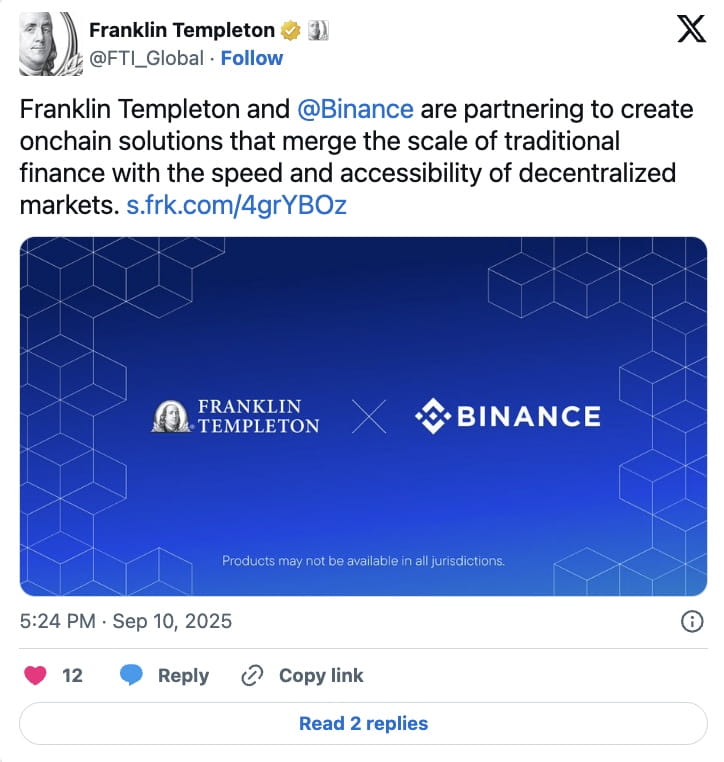Click the like count 12
This screenshot has width=724, height=762.
[72, 675]
